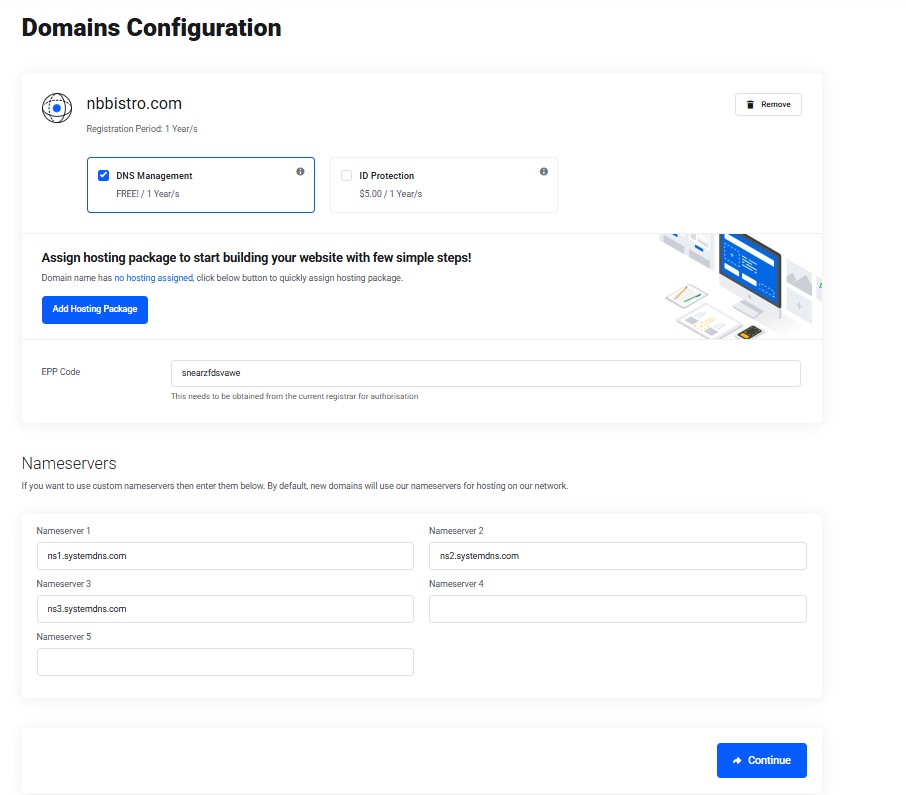The image size is (906, 795).
Task: Remove the nbbistro.com domain
Action: [768, 105]
